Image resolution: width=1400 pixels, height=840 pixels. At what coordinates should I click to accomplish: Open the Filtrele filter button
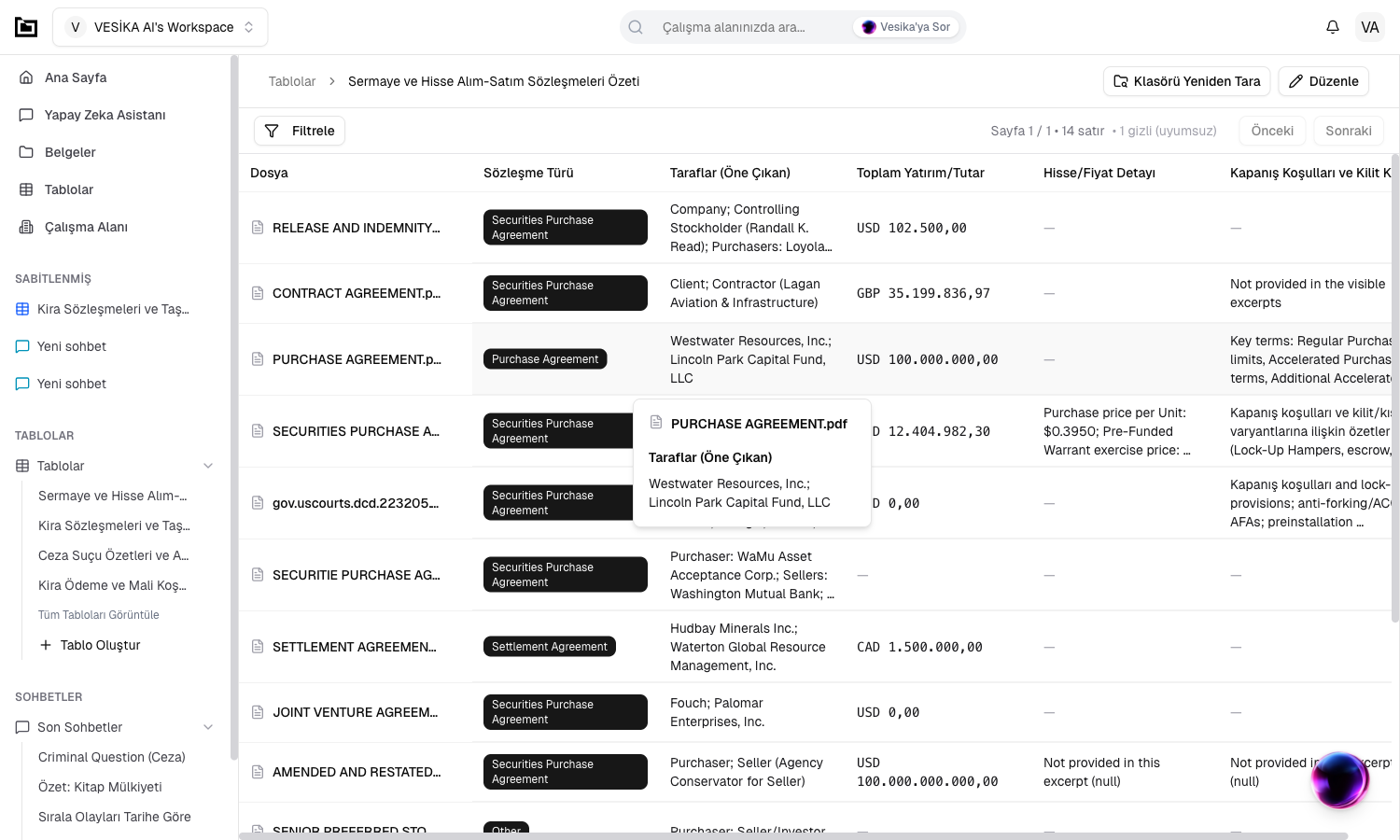pos(300,131)
